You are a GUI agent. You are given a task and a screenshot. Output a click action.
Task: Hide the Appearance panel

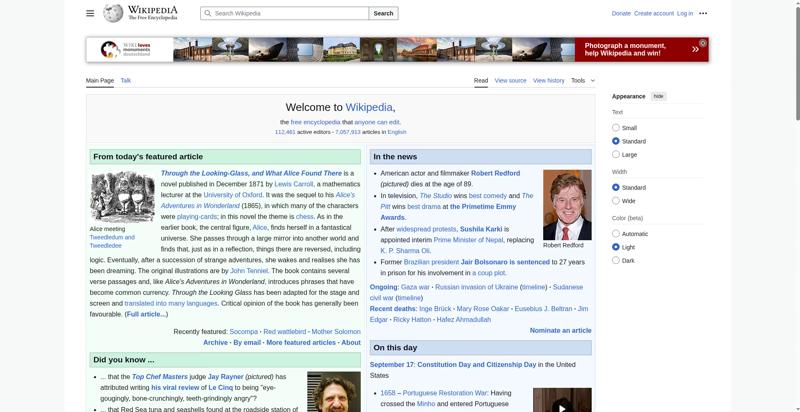coord(659,96)
